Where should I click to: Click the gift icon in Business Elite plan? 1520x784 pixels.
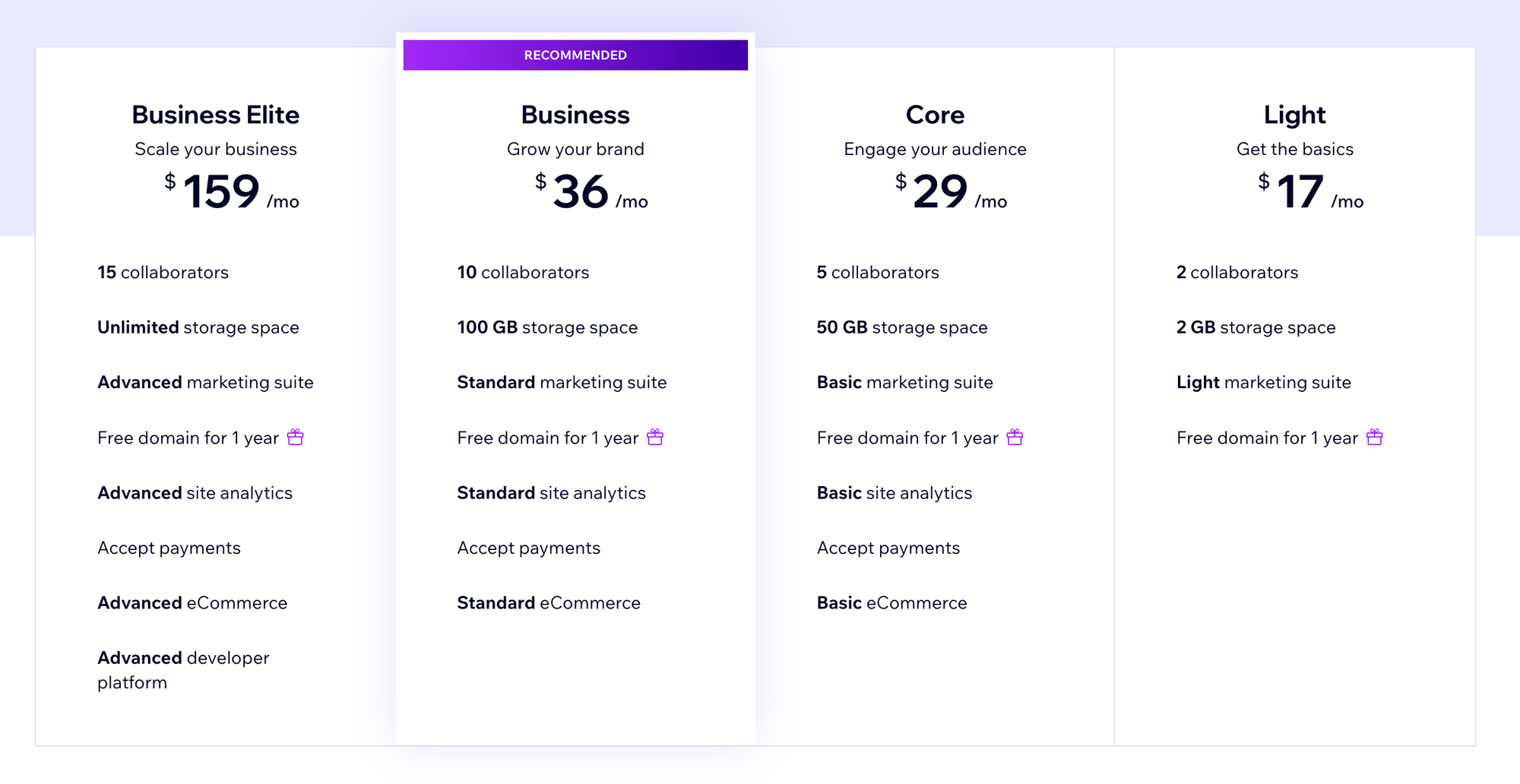pyautogui.click(x=295, y=438)
